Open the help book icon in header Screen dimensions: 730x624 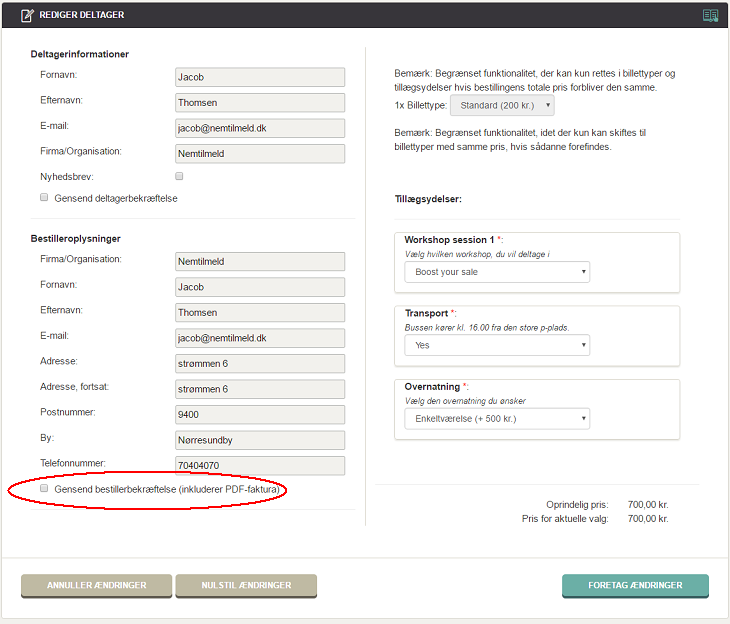(710, 15)
